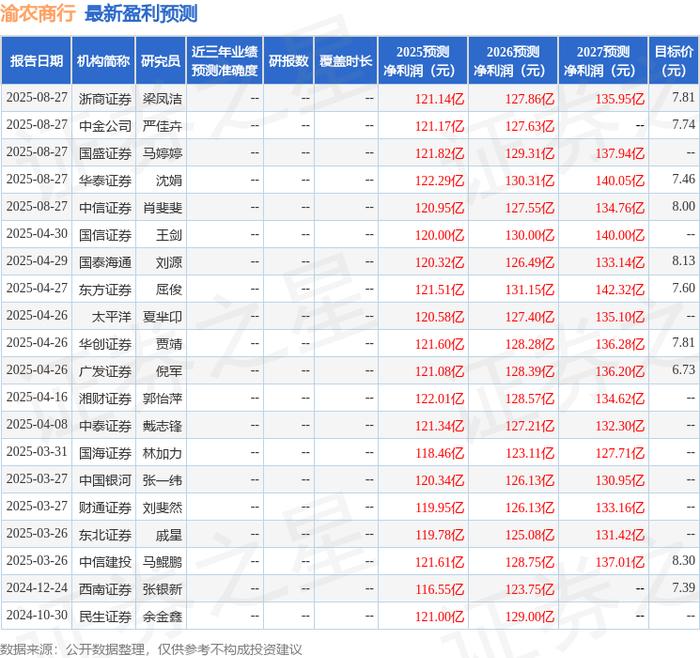Click the 最新盈利预测 heading

click(141, 13)
